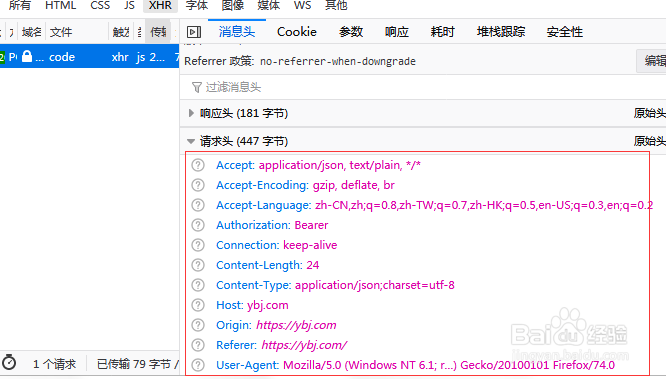Sort by the 传输 column header

[158, 32]
